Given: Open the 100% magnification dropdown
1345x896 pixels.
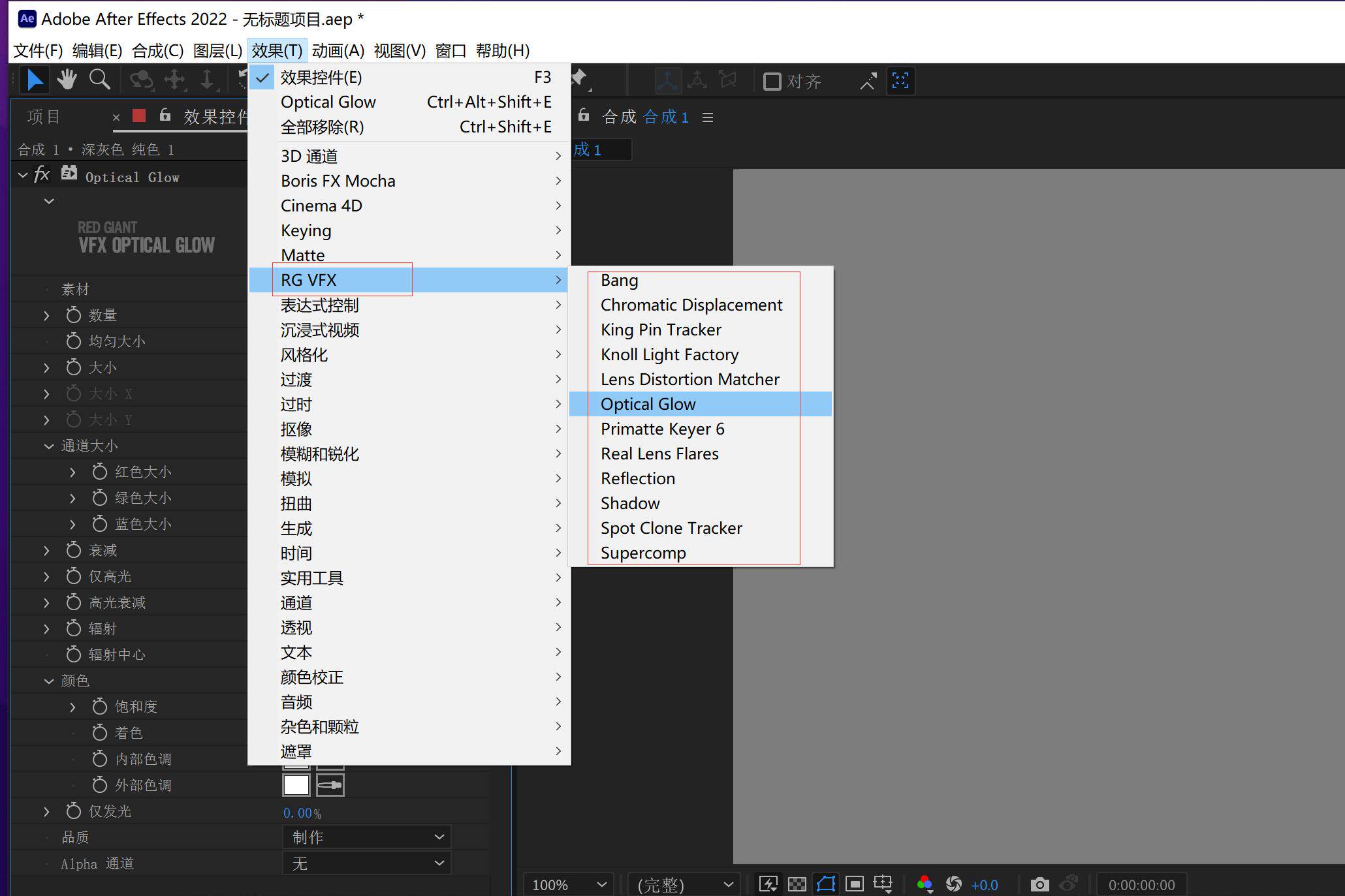Looking at the screenshot, I should coord(567,884).
